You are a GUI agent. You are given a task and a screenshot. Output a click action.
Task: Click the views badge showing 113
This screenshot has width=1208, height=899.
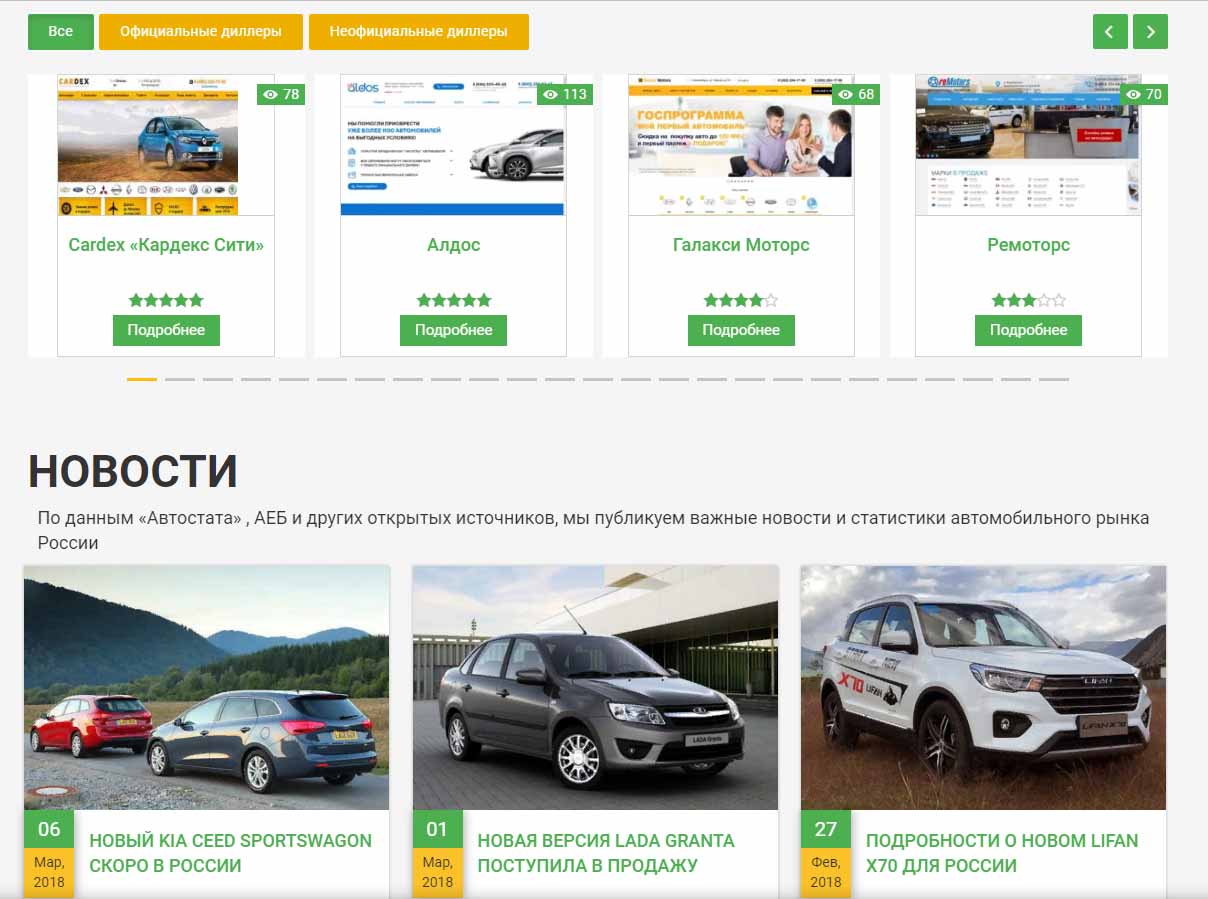tap(565, 94)
